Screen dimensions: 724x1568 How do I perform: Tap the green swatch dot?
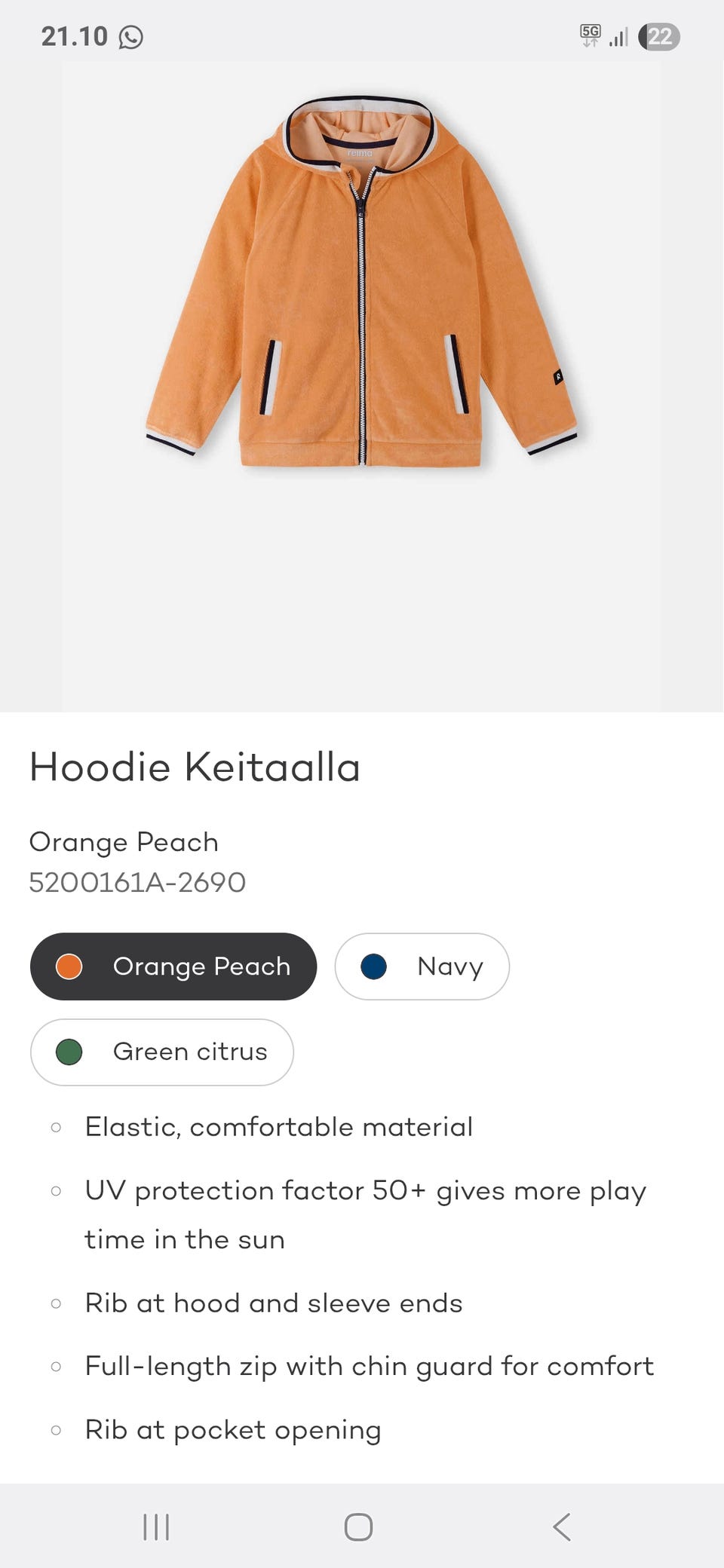coord(69,1052)
